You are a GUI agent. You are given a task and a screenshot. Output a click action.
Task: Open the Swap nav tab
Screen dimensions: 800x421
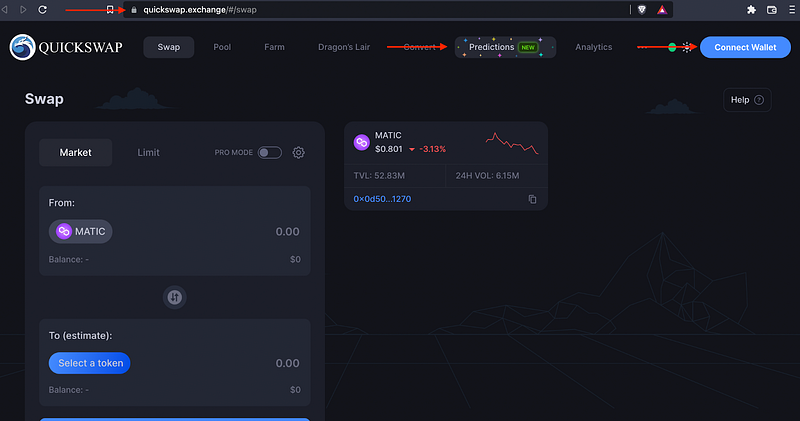click(168, 47)
